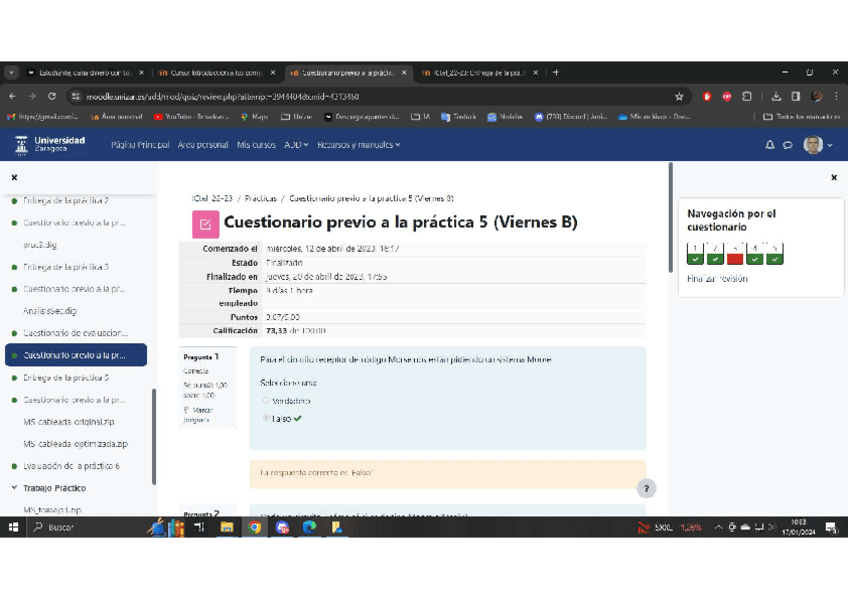Screen dimensions: 848x599
Task: Click the browser address bar URL
Action: [x=222, y=97]
